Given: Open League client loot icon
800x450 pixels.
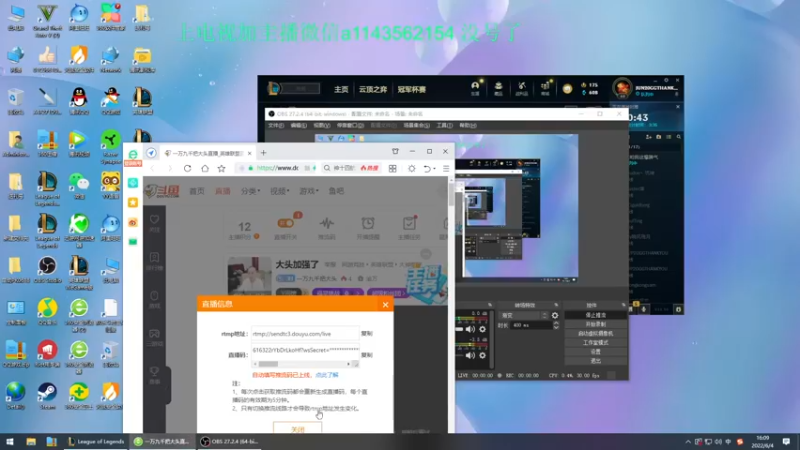Looking at the screenshot, I should point(521,88).
